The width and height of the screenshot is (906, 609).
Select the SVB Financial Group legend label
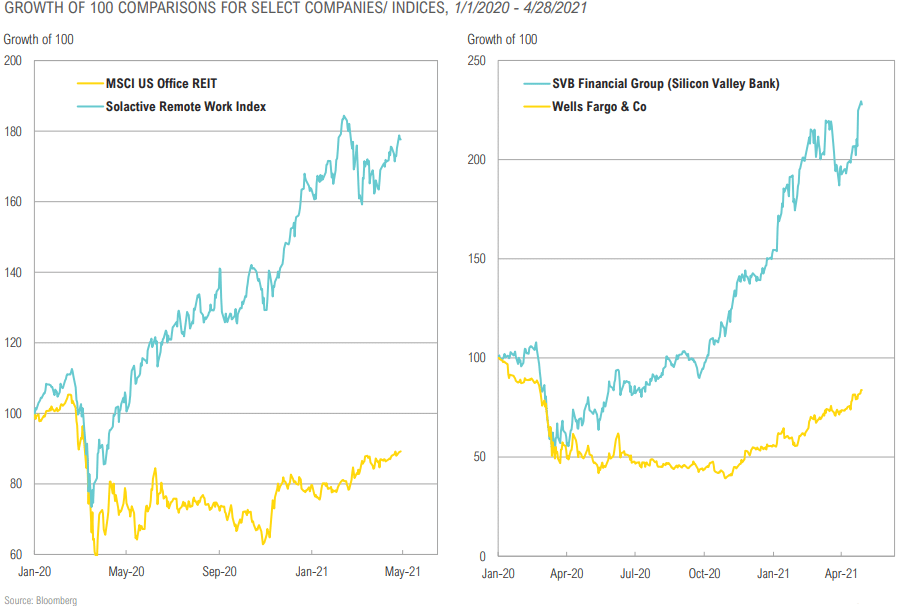[x=666, y=83]
